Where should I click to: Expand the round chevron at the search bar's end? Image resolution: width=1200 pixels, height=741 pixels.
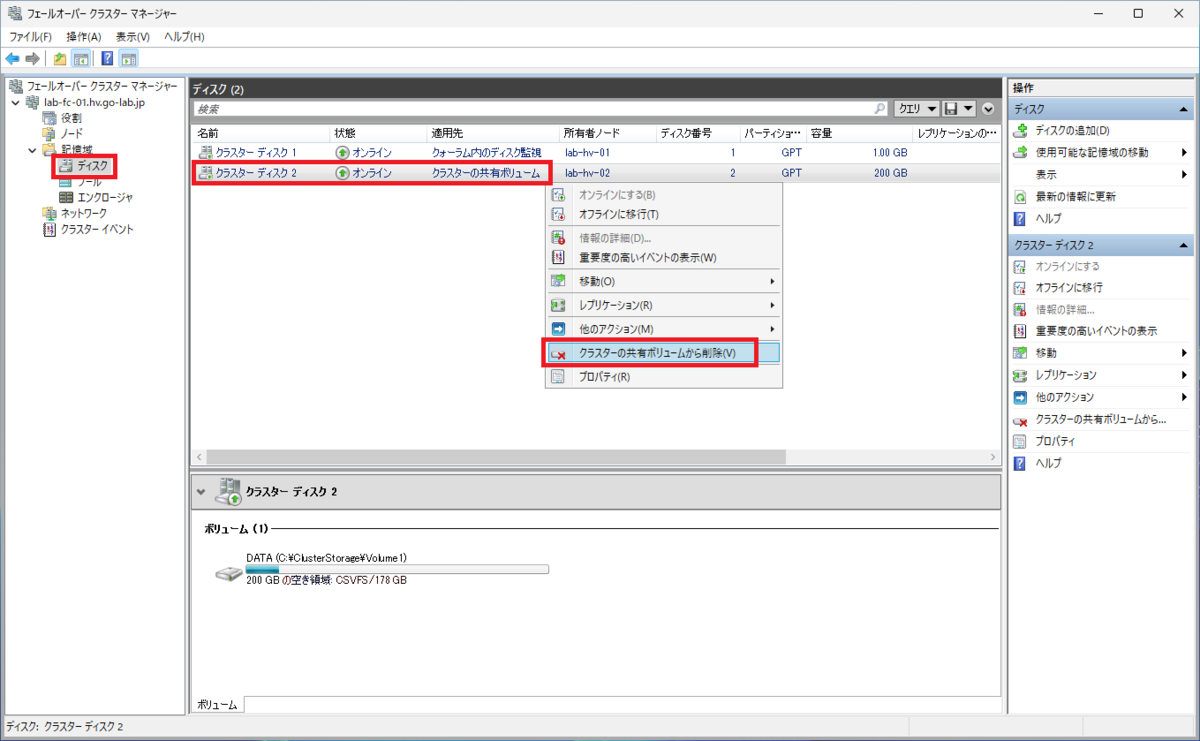(x=989, y=108)
